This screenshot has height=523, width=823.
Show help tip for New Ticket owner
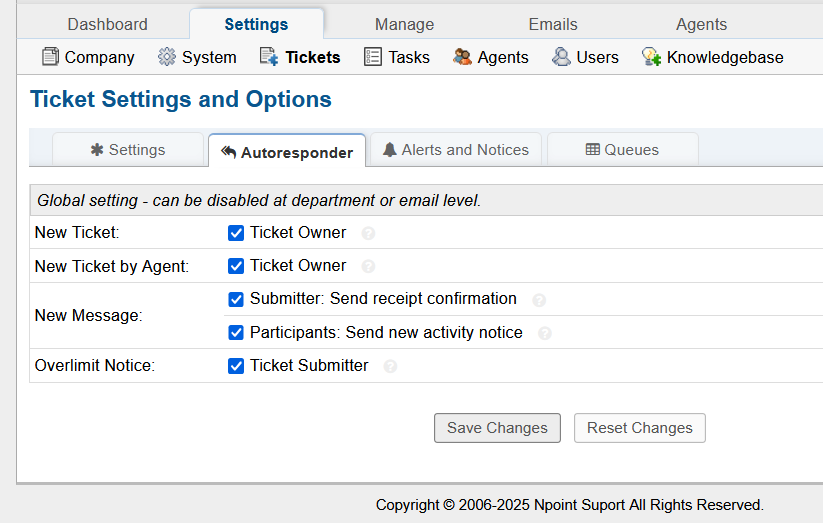[368, 233]
